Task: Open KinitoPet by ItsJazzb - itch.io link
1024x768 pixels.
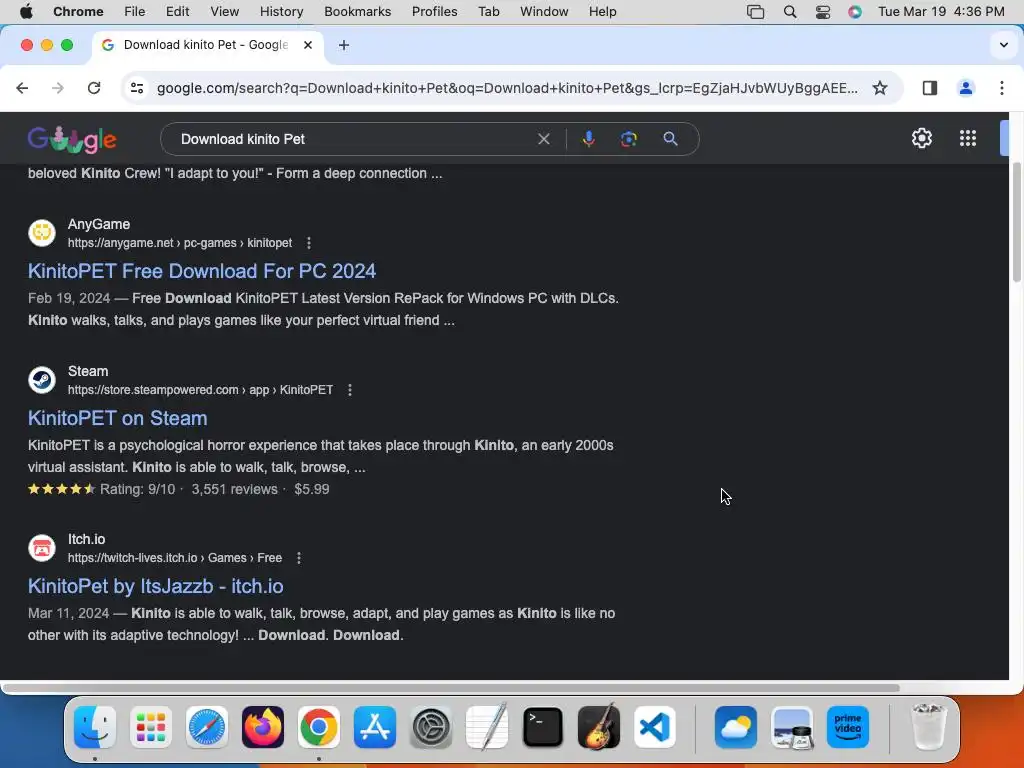Action: tap(155, 586)
